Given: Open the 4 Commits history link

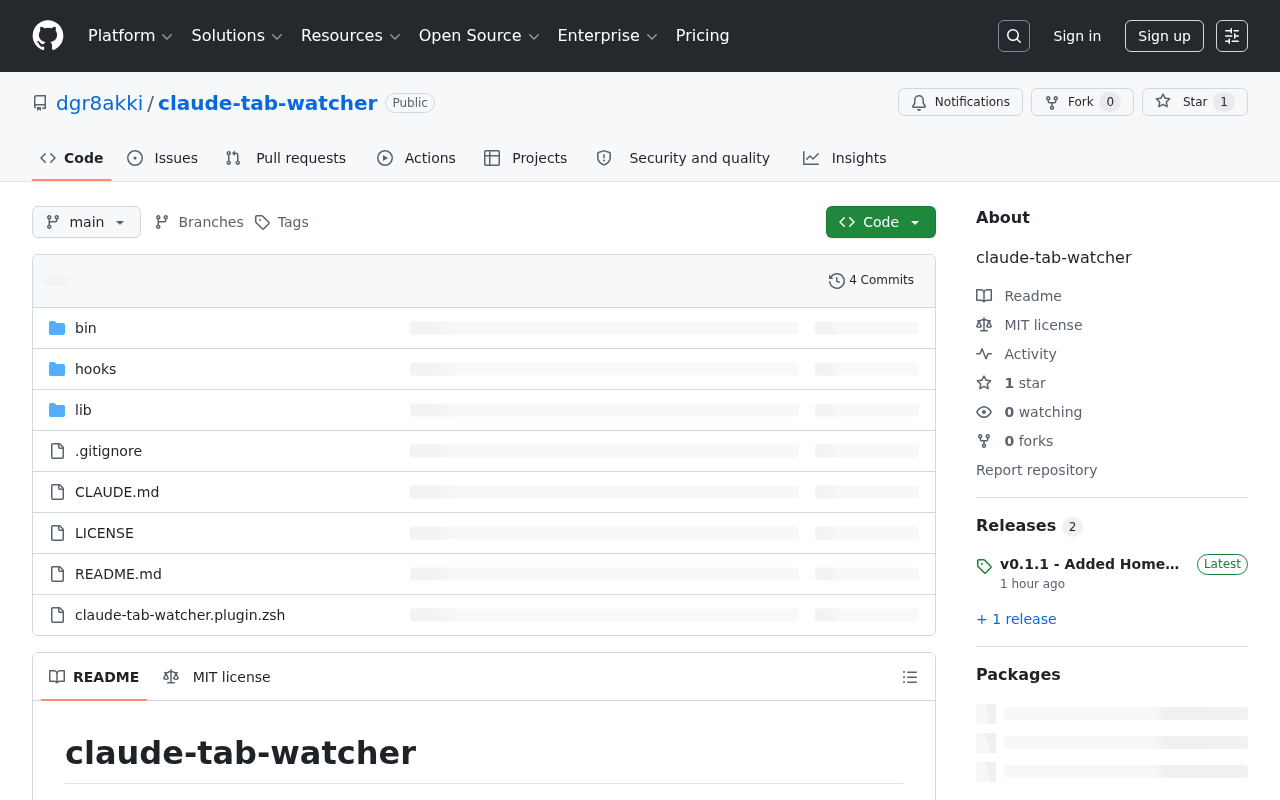Looking at the screenshot, I should coord(872,281).
